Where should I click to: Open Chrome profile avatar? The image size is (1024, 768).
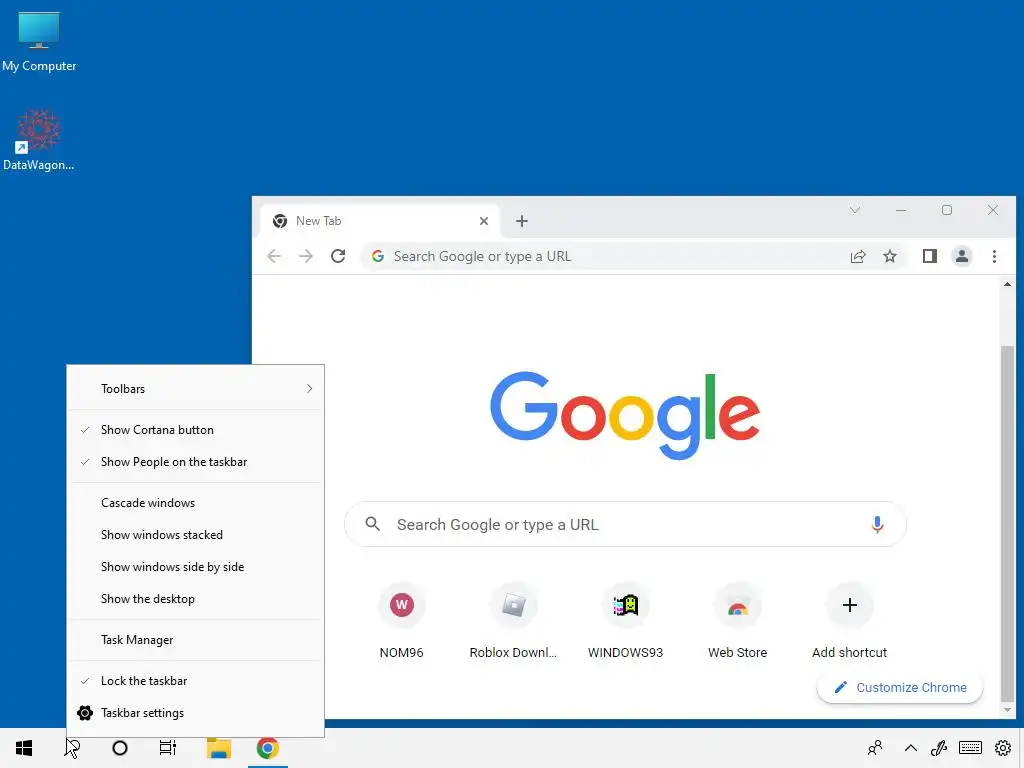point(962,256)
